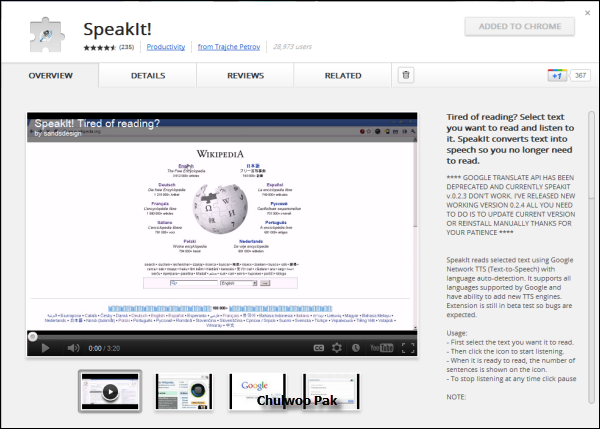
Task: Click the SpeakIt! extension title
Action: [x=117, y=29]
